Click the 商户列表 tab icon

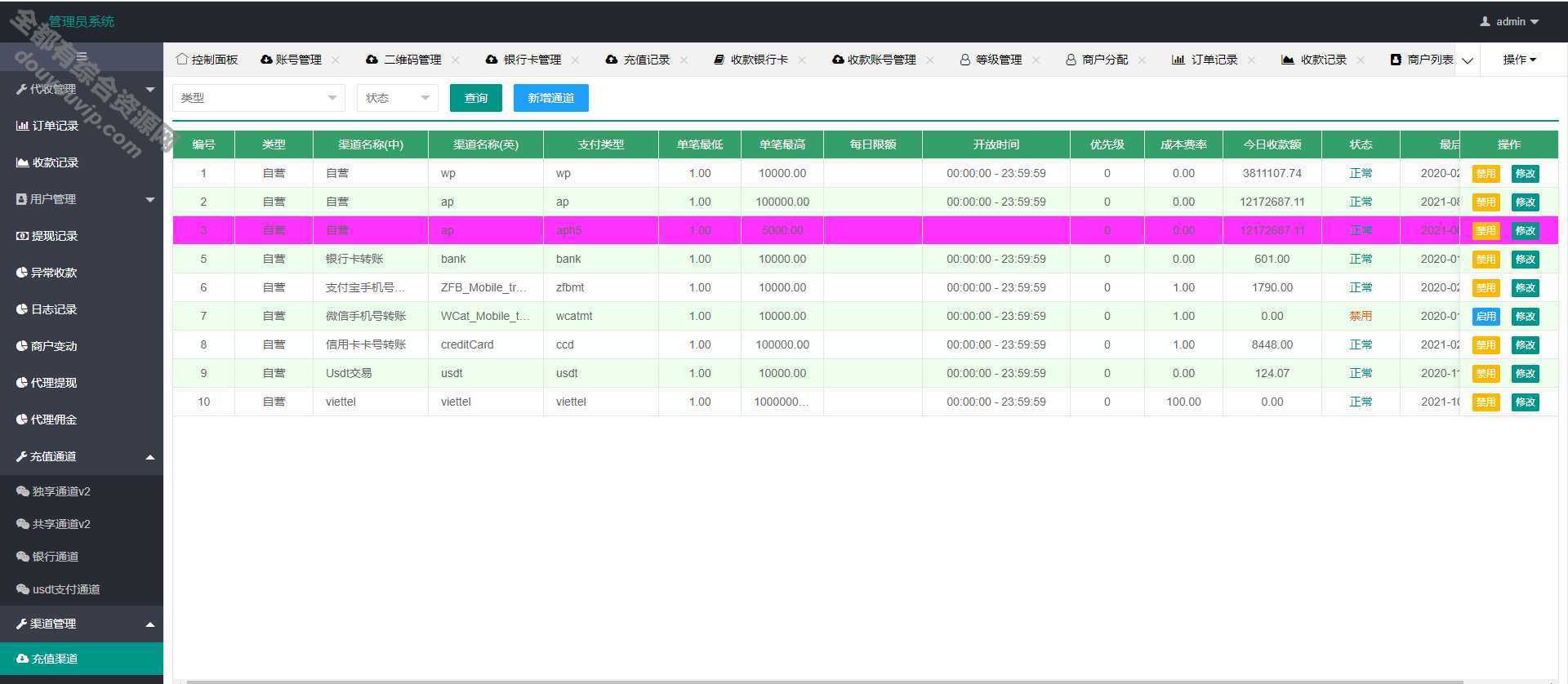[x=1396, y=60]
